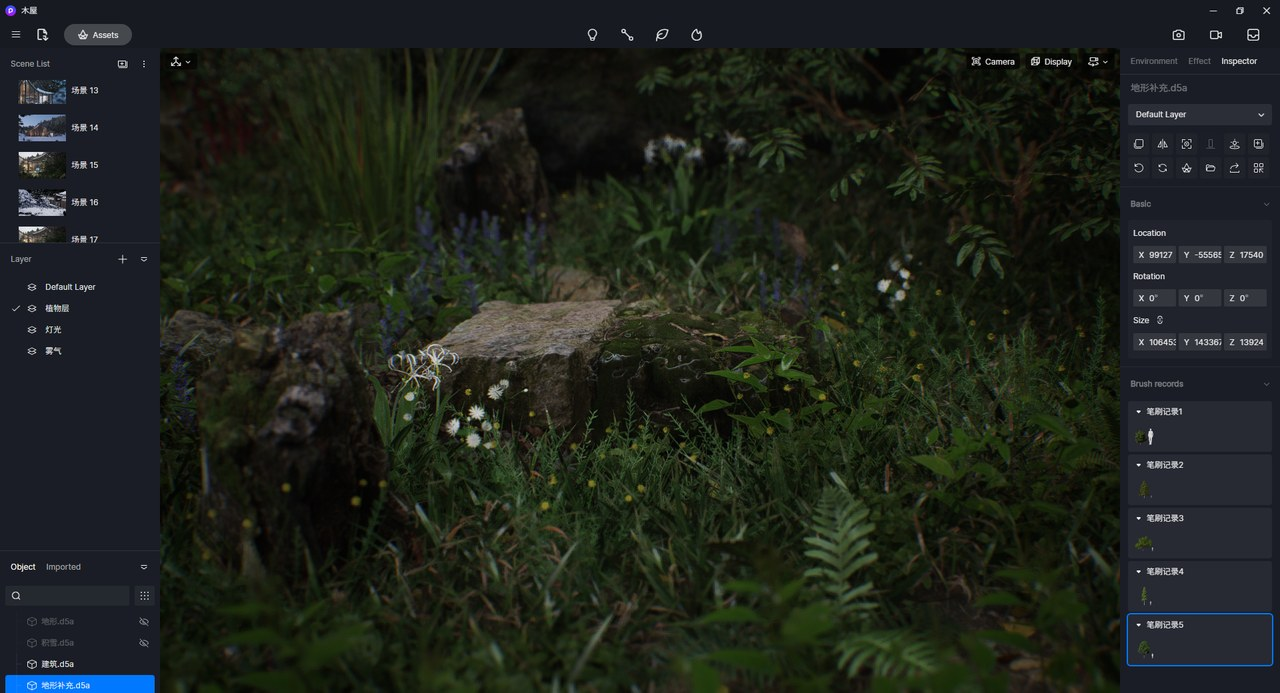Show hidden object 积雪.d5a
This screenshot has height=693, width=1280.
tap(144, 643)
